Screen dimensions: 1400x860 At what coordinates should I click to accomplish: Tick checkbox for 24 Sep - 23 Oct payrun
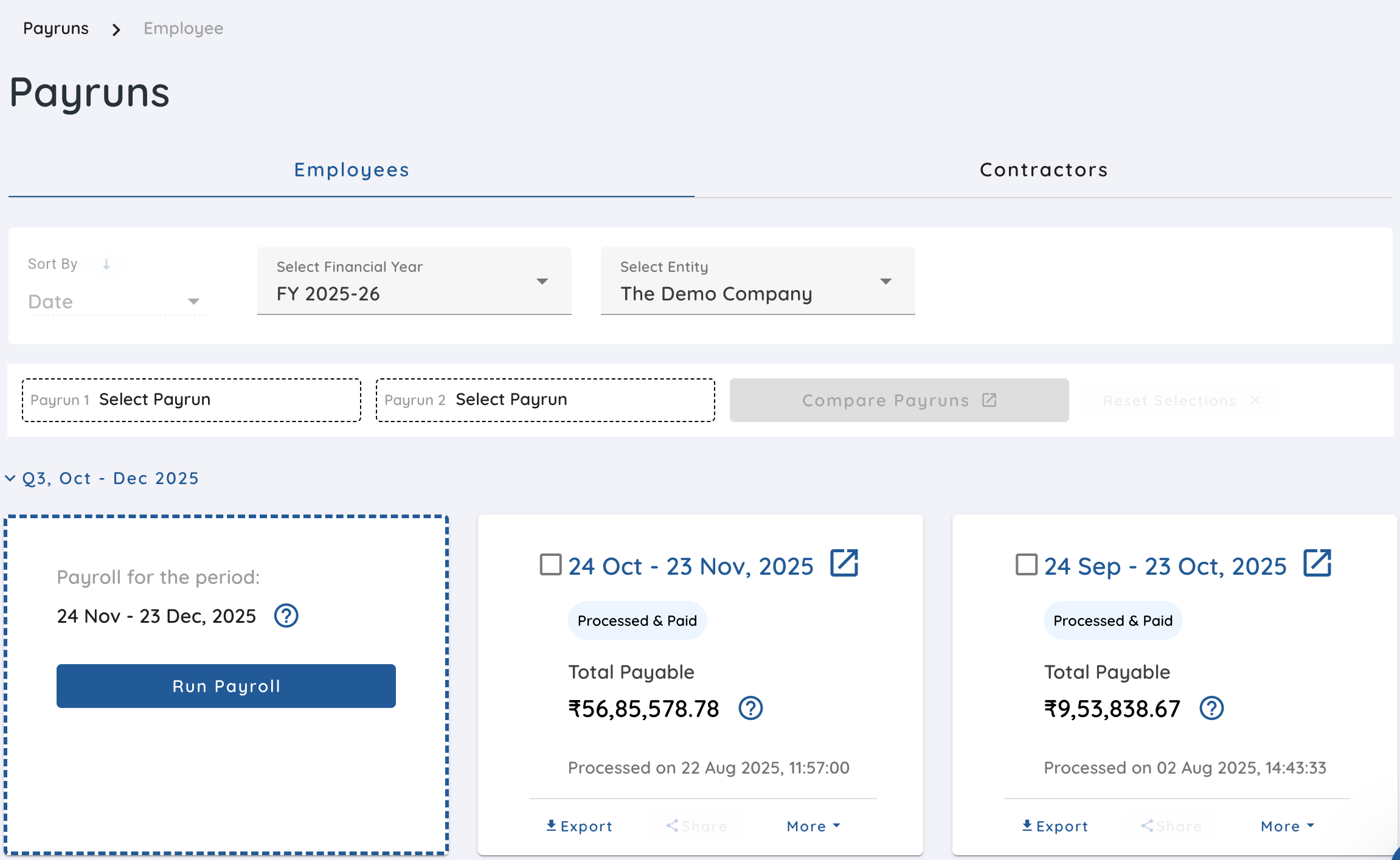point(1026,564)
